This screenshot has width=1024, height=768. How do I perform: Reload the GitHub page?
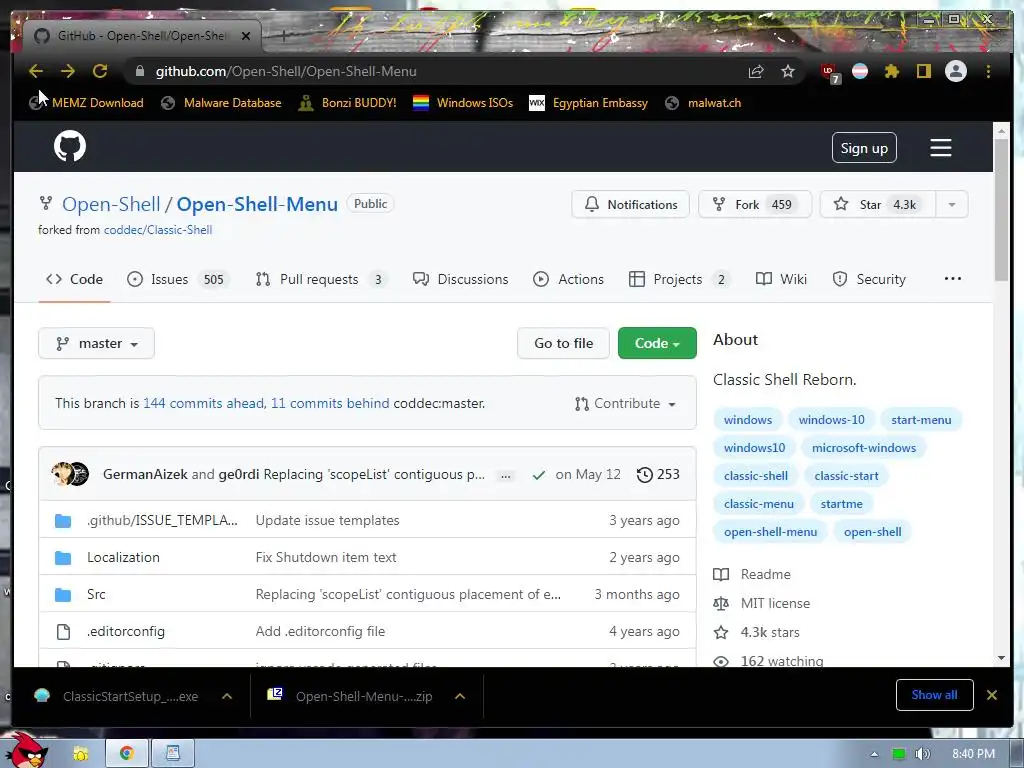[x=100, y=71]
